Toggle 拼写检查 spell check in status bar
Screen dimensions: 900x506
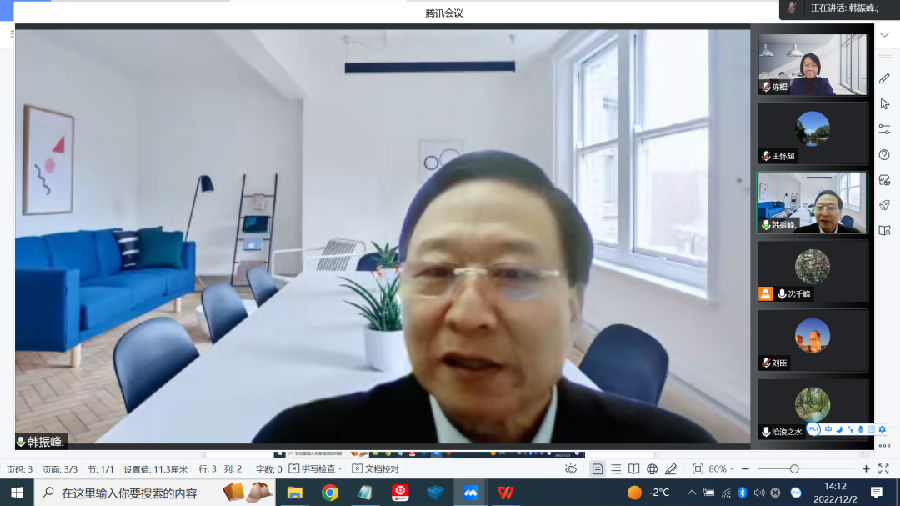pos(314,468)
